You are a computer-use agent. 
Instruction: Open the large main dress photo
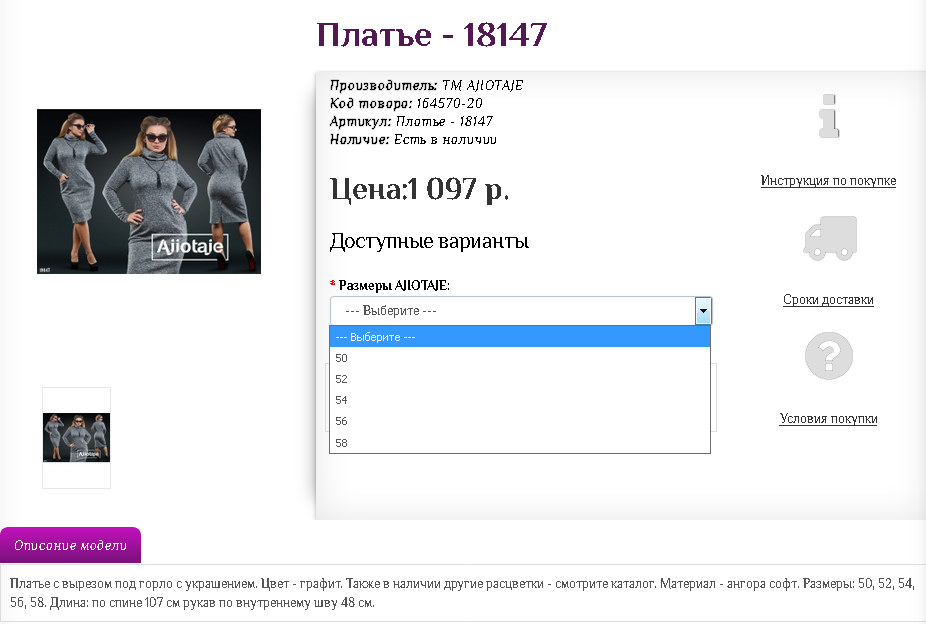[149, 191]
